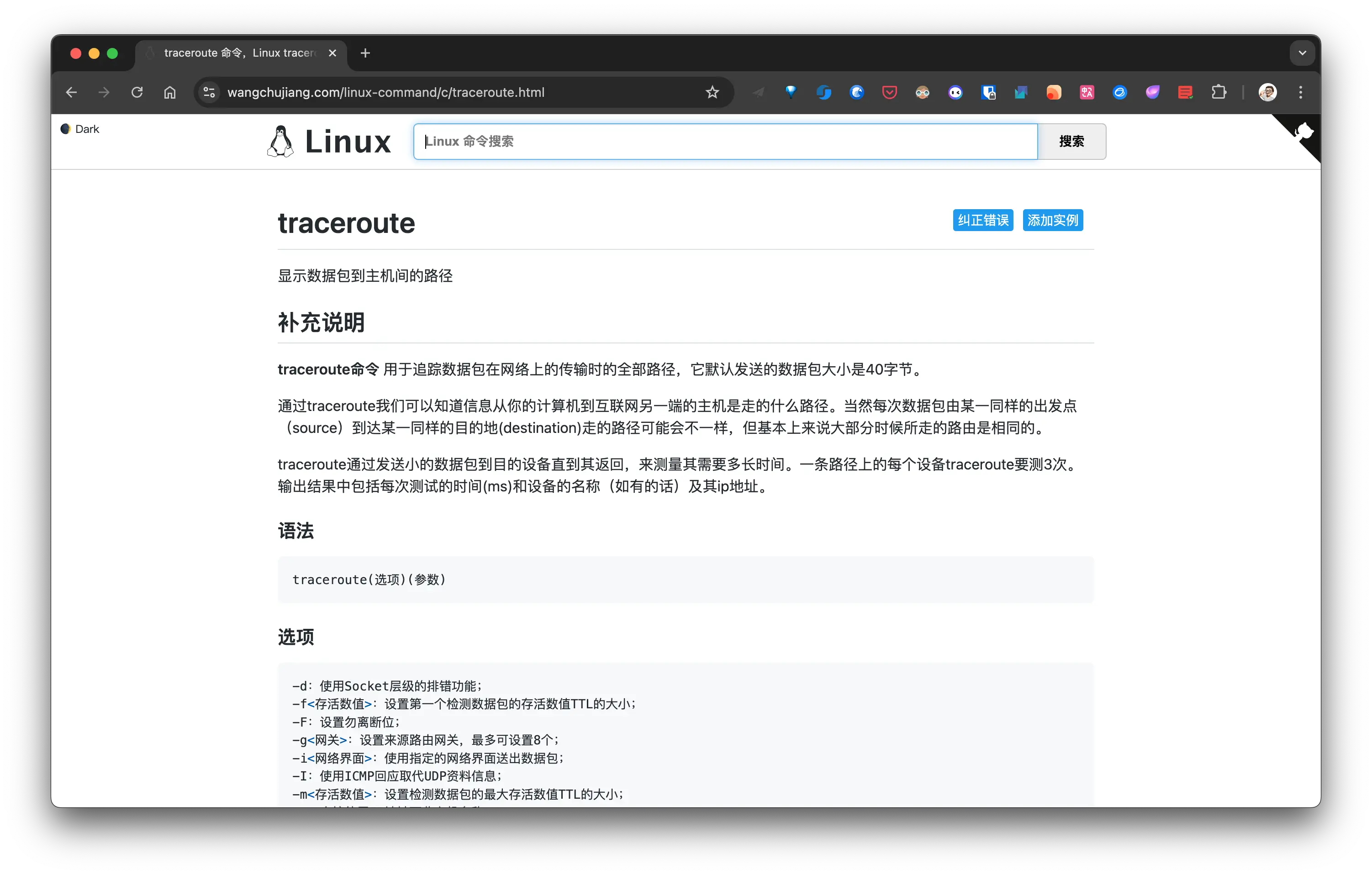Click the 纠正错误 button
Screen dimensions: 1372x875
pyautogui.click(x=982, y=220)
